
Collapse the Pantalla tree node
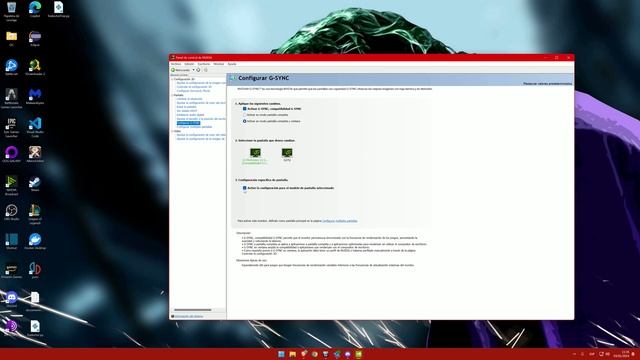click(x=172, y=95)
